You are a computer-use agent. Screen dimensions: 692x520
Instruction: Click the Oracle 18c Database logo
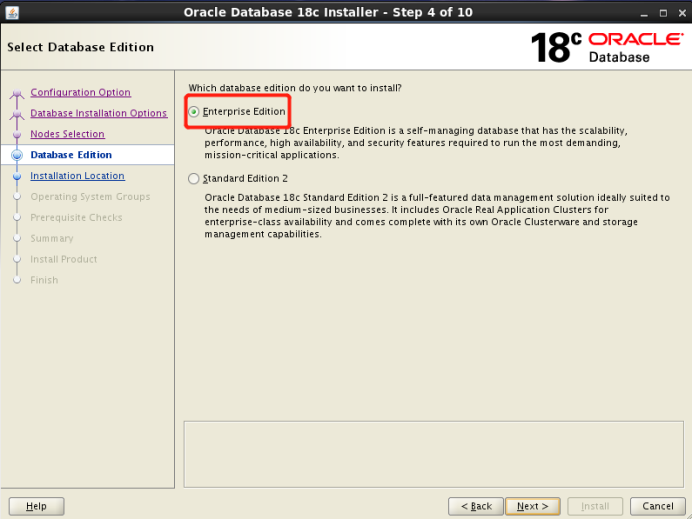tap(607, 47)
